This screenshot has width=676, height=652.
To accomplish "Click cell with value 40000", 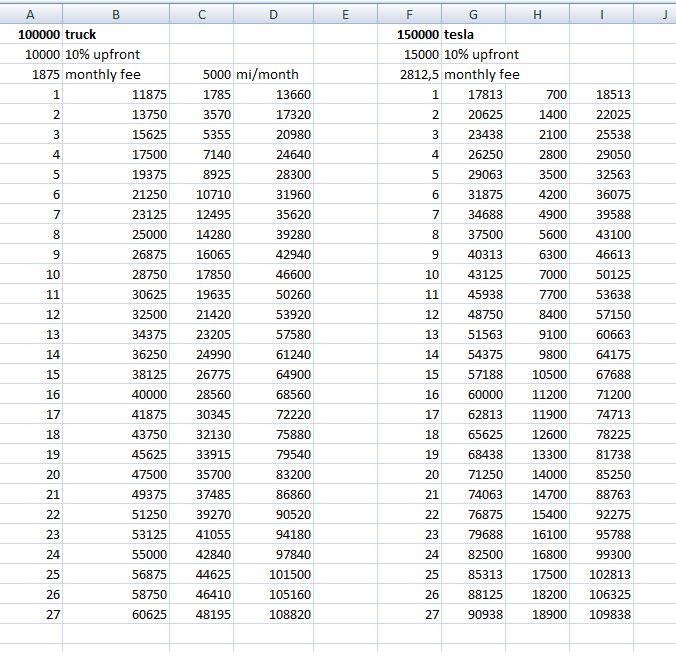I will click(116, 395).
